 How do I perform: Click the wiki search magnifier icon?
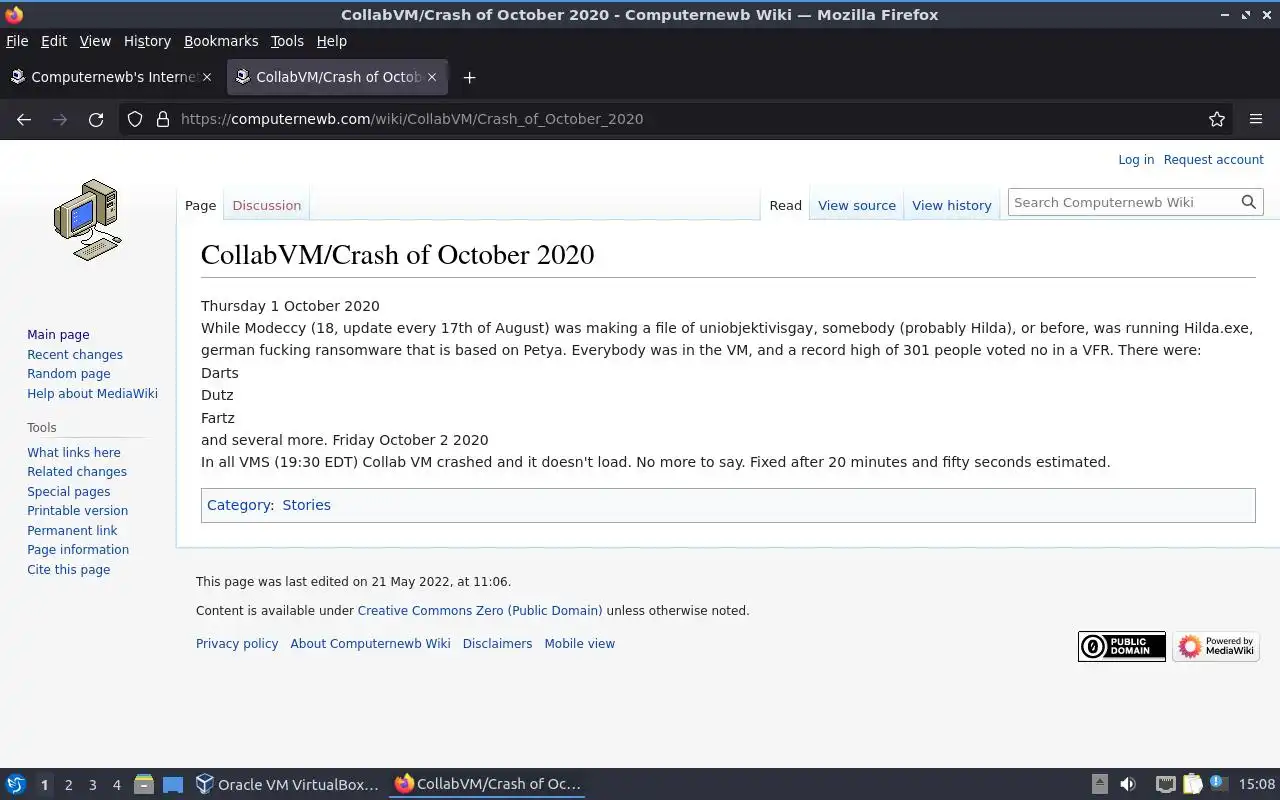click(x=1248, y=202)
